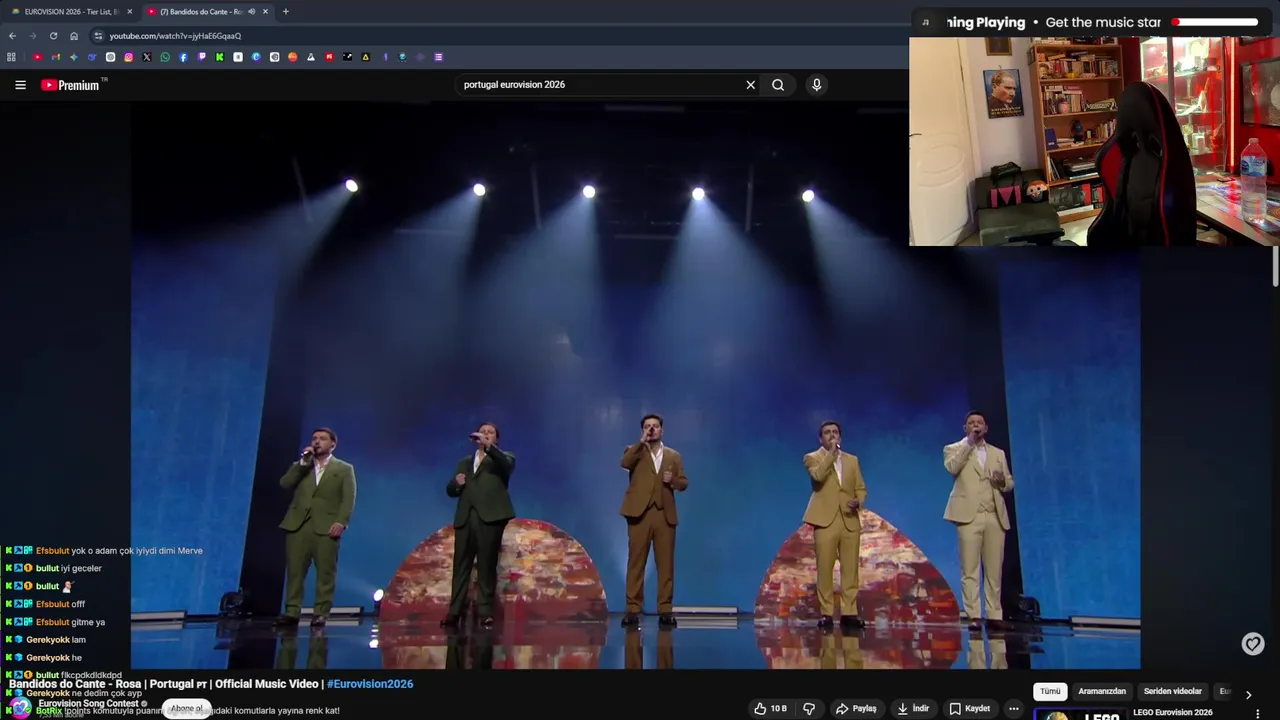Screen dimensions: 1280x720
Task: Open the Twitch bookmark
Action: pos(201,57)
